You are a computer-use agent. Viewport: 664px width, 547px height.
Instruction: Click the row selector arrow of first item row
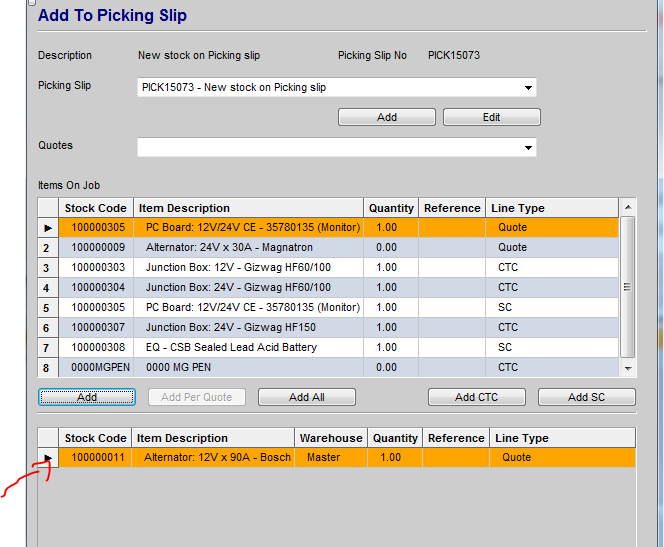pos(48,227)
